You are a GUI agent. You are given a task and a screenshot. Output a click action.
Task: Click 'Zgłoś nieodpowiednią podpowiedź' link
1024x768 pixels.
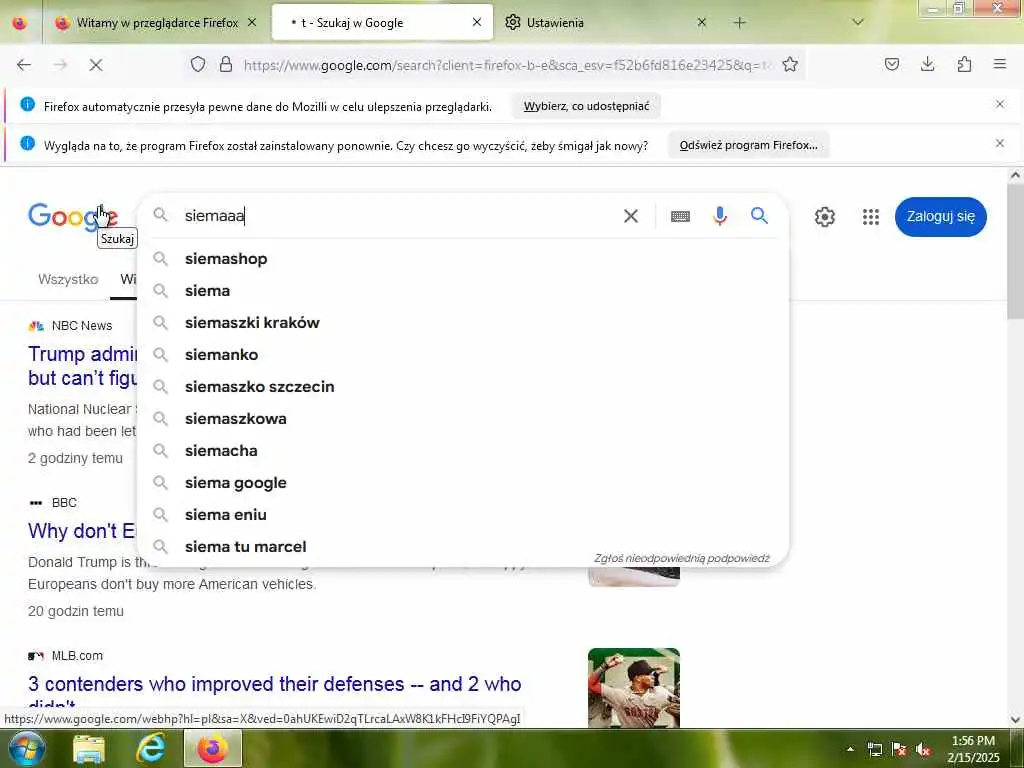[x=682, y=558]
